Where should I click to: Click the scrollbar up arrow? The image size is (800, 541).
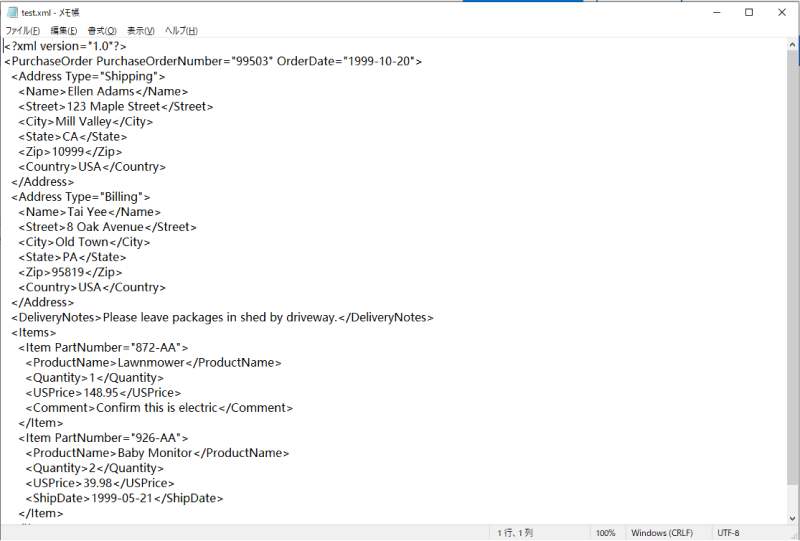coord(792,45)
